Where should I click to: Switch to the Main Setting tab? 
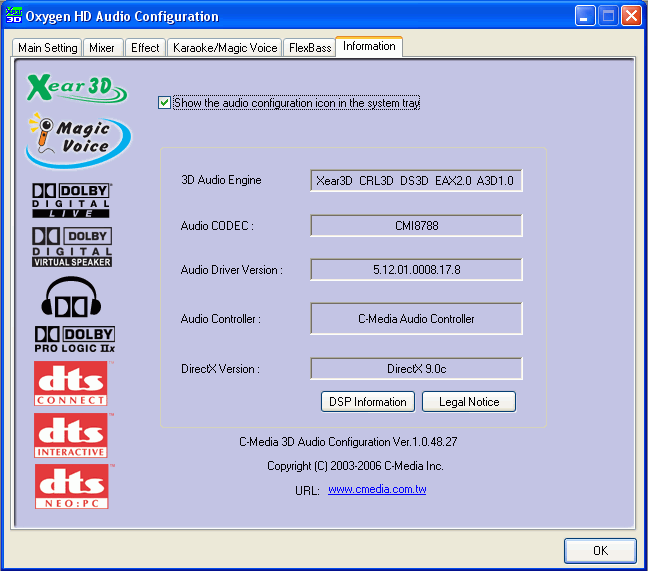pyautogui.click(x=47, y=48)
